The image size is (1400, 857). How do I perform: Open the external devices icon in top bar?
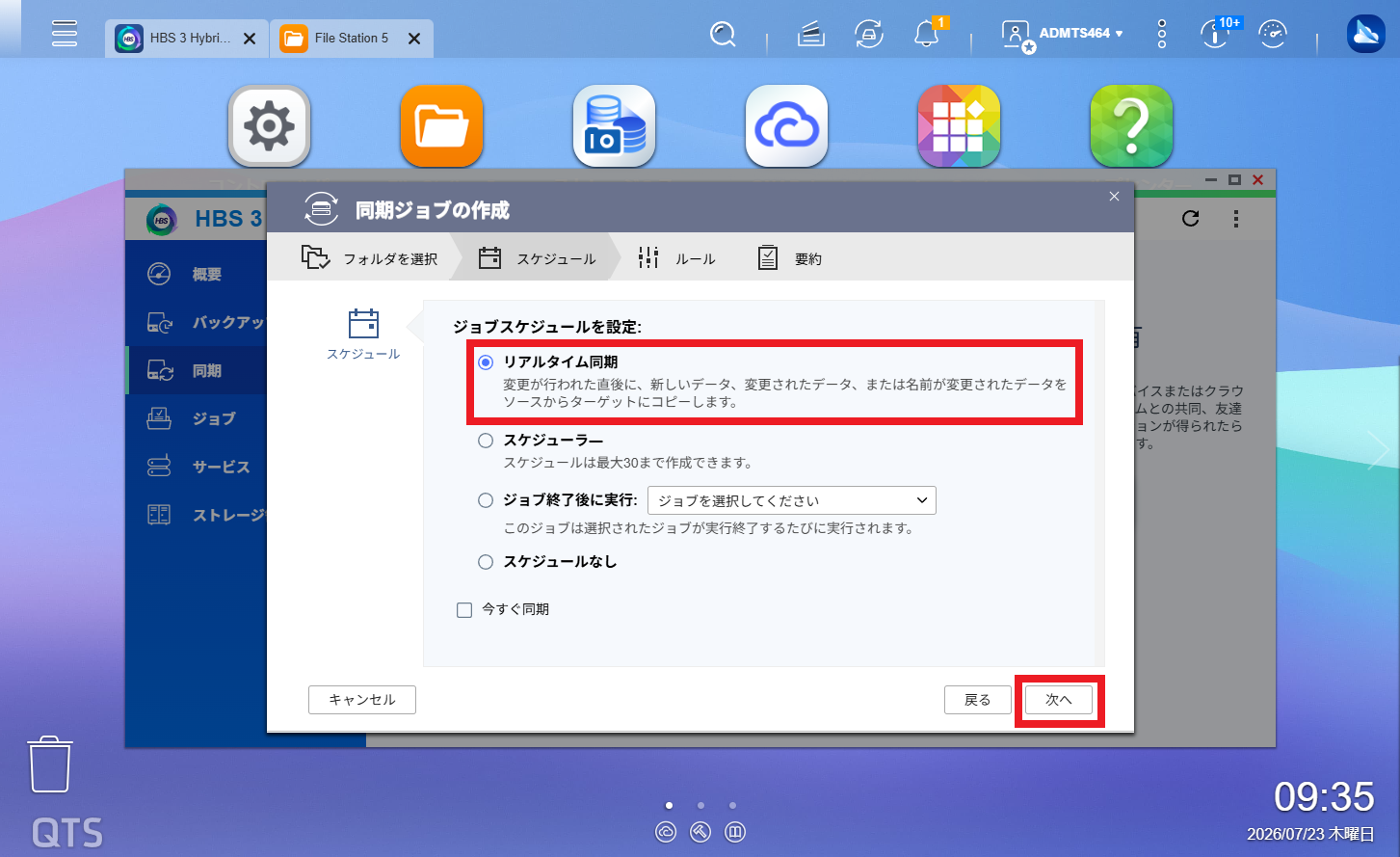tap(869, 35)
